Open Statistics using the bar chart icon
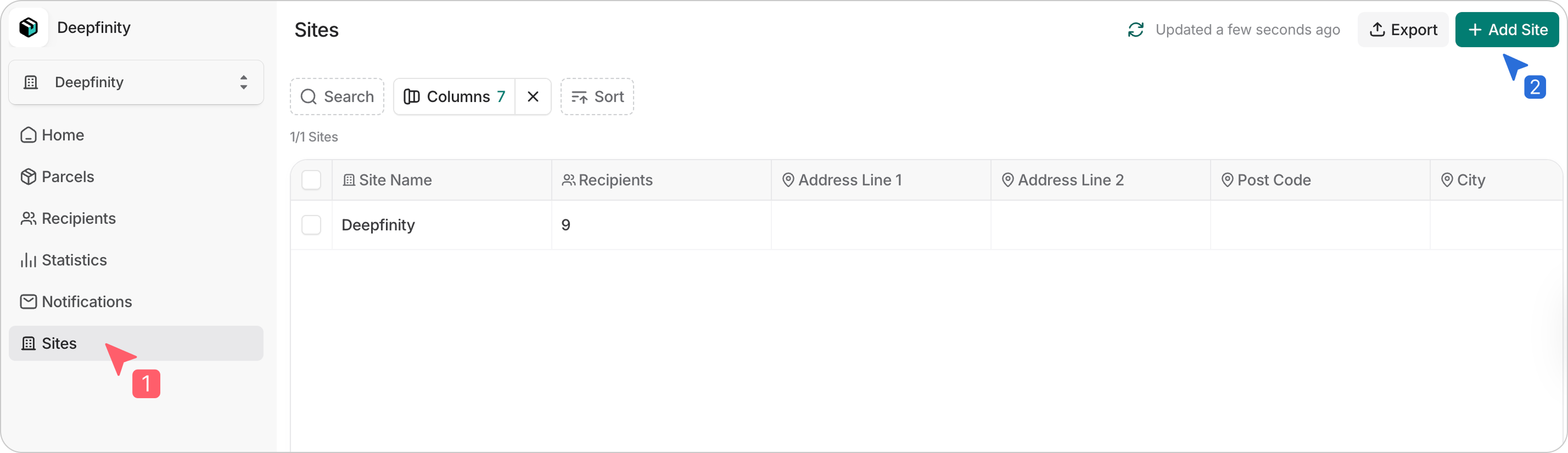This screenshot has width=1568, height=453. pos(28,259)
